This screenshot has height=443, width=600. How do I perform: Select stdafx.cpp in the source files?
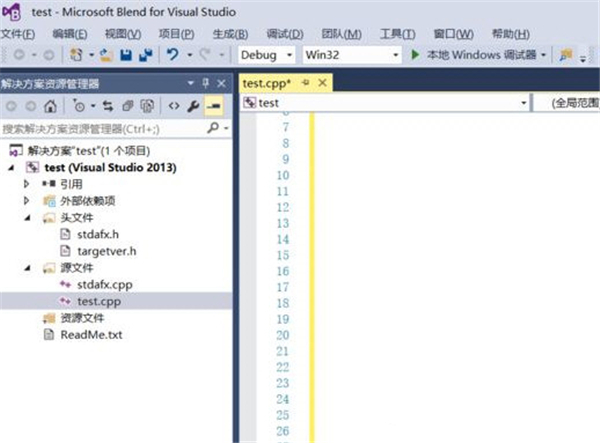[x=103, y=284]
